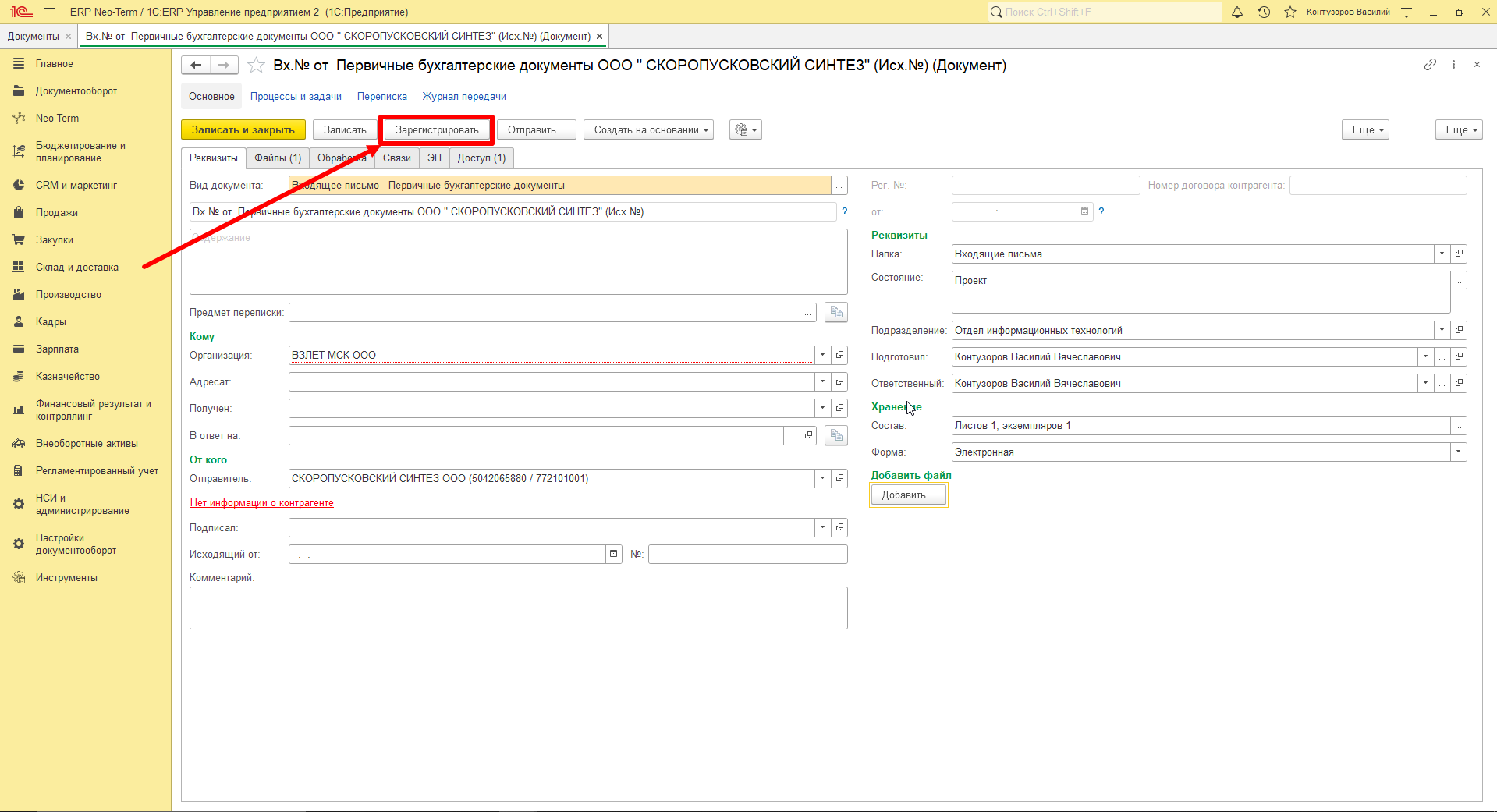Click back navigation arrow
The image size is (1497, 812).
[196, 66]
